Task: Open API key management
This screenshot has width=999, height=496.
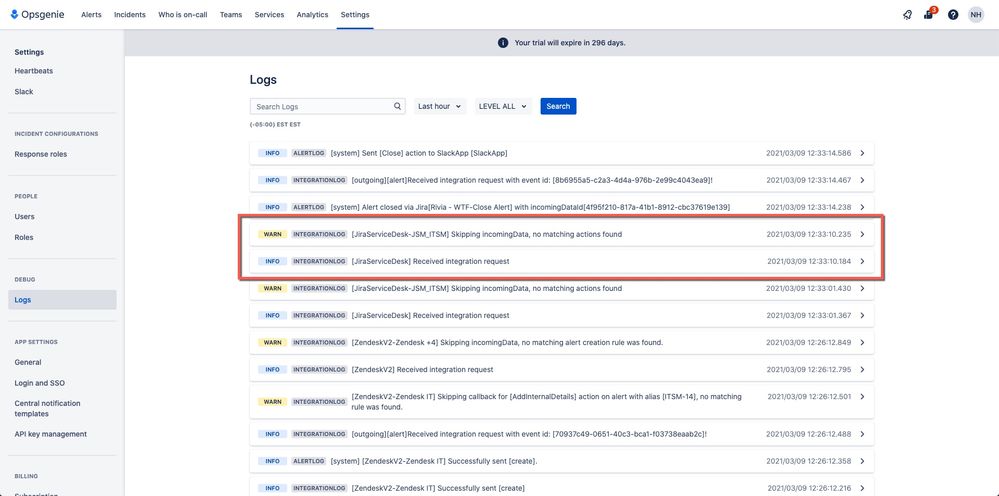Action: pos(50,434)
